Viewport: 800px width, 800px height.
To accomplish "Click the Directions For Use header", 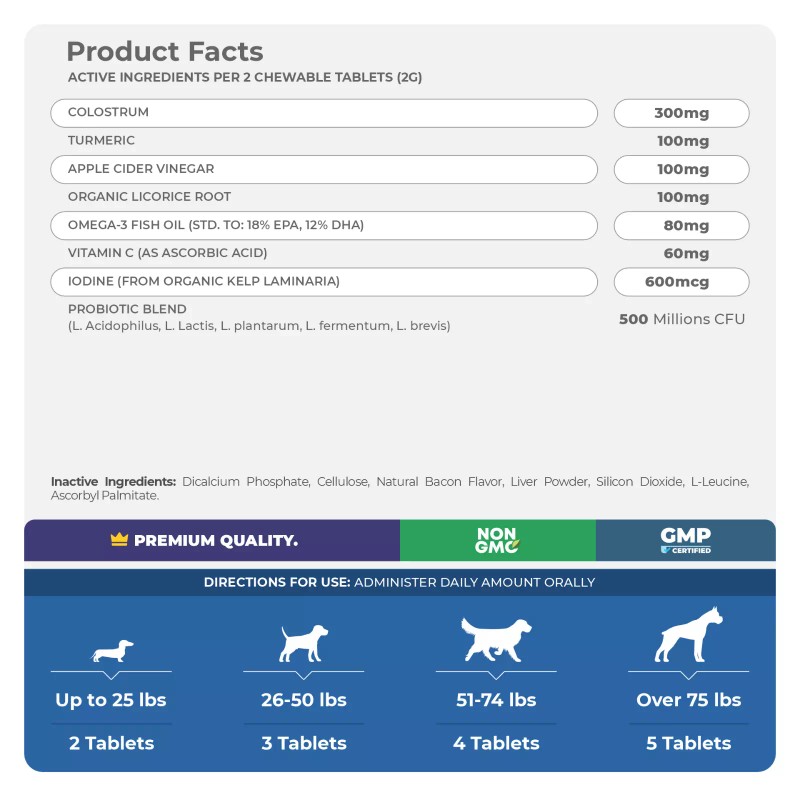I will click(399, 582).
